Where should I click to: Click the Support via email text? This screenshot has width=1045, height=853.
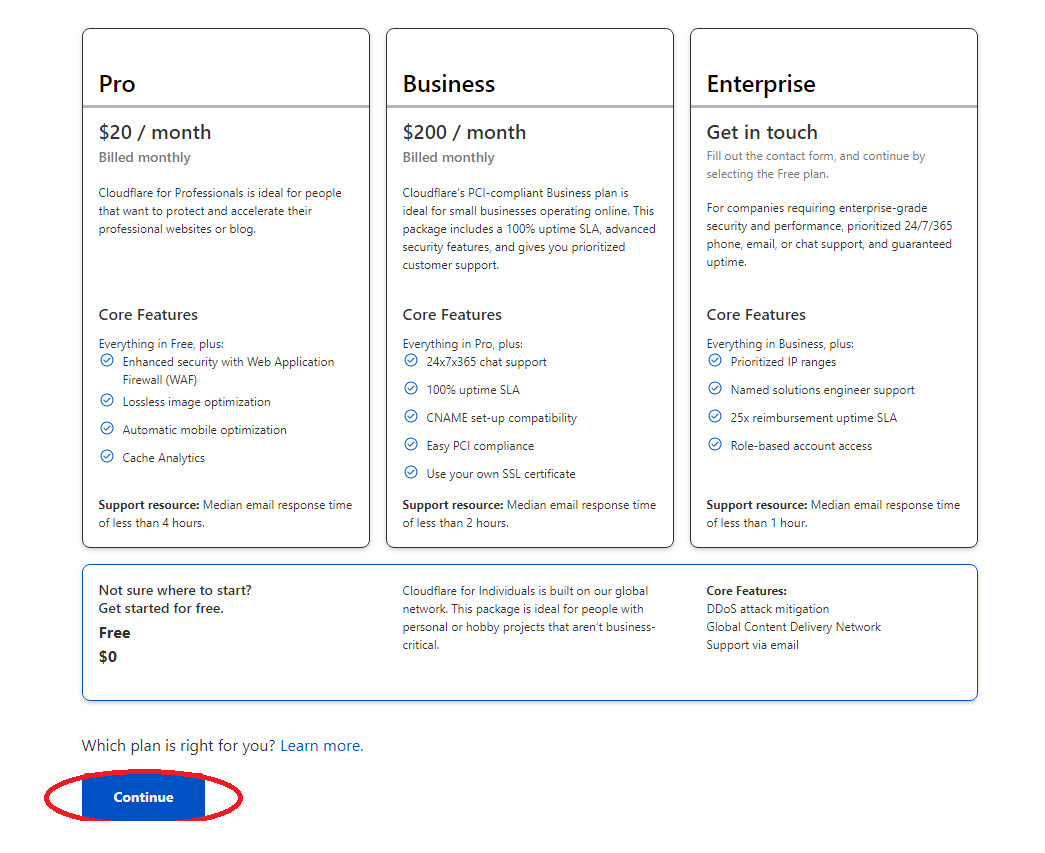(752, 645)
